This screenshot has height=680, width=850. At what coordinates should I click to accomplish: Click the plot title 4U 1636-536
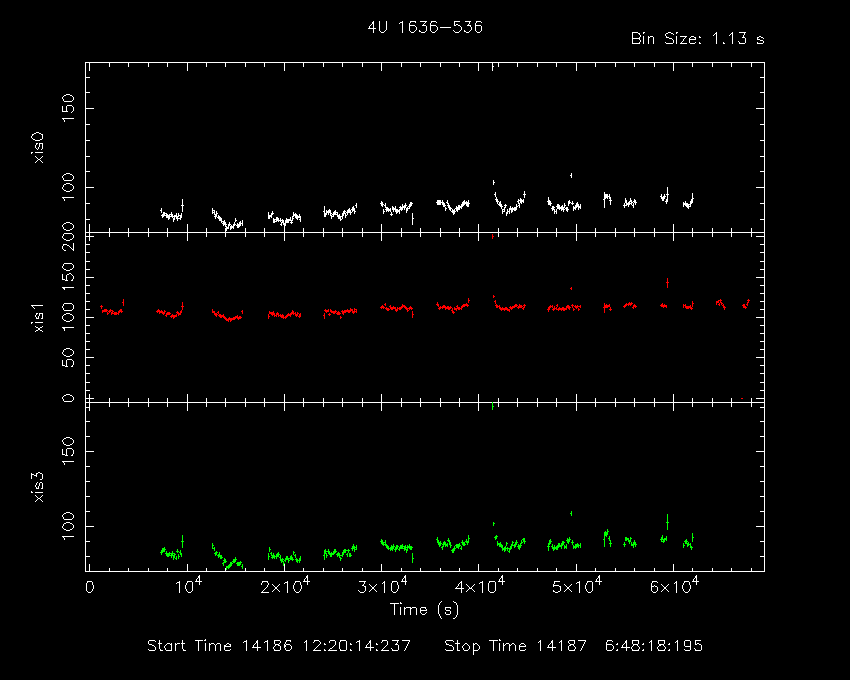[x=425, y=28]
